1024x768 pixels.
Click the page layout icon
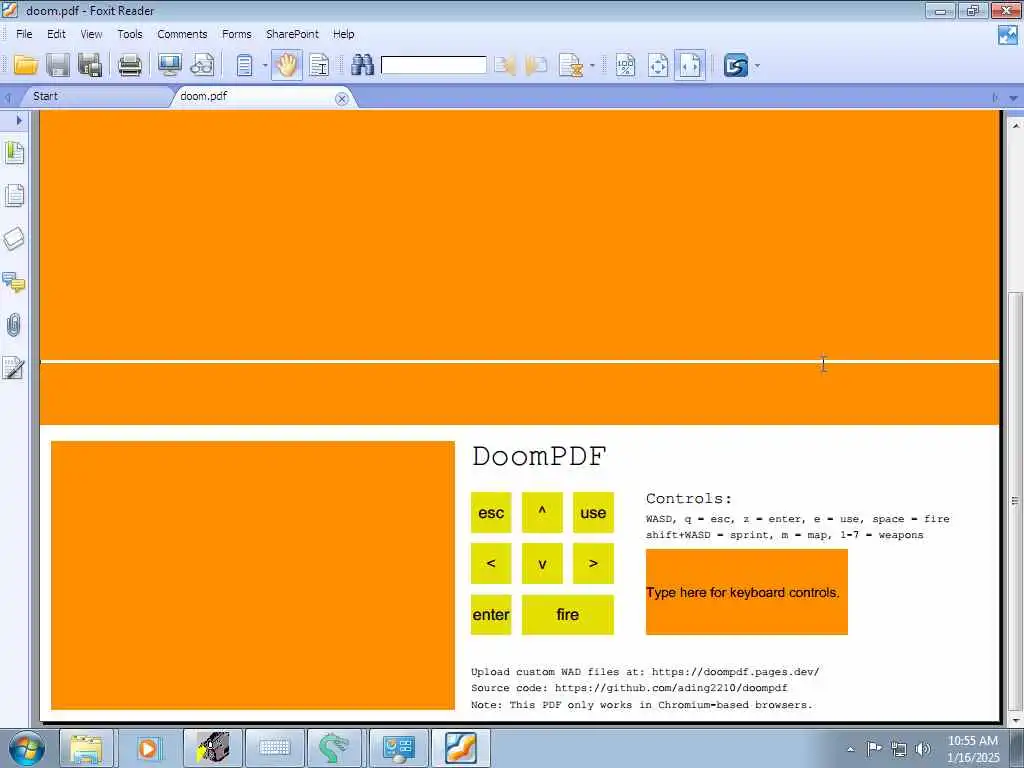(244, 65)
